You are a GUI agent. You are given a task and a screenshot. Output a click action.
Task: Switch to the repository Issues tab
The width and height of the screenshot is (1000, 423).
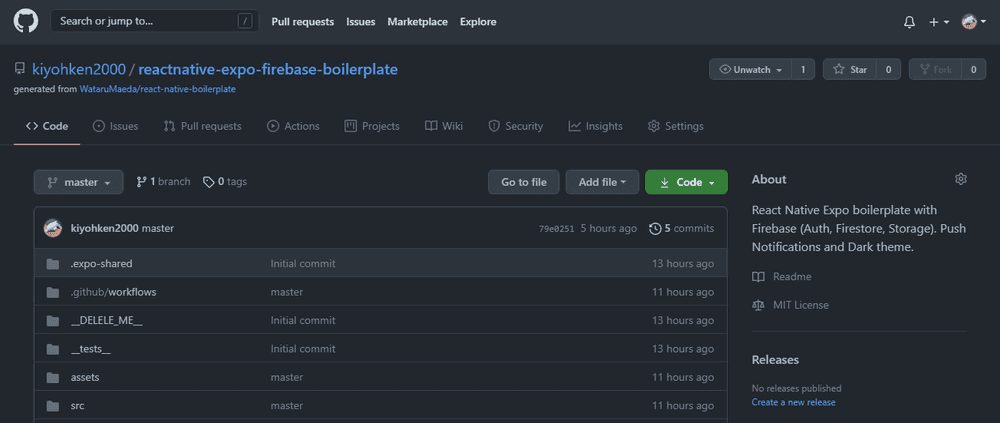point(115,126)
